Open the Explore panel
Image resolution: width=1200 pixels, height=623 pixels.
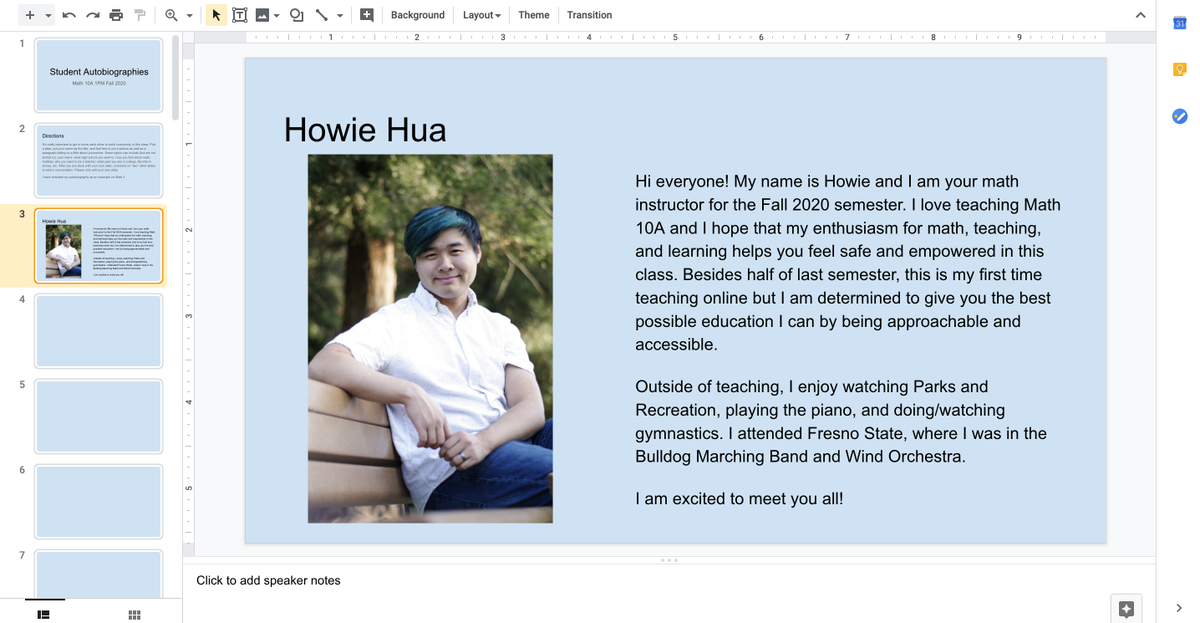click(x=1126, y=607)
